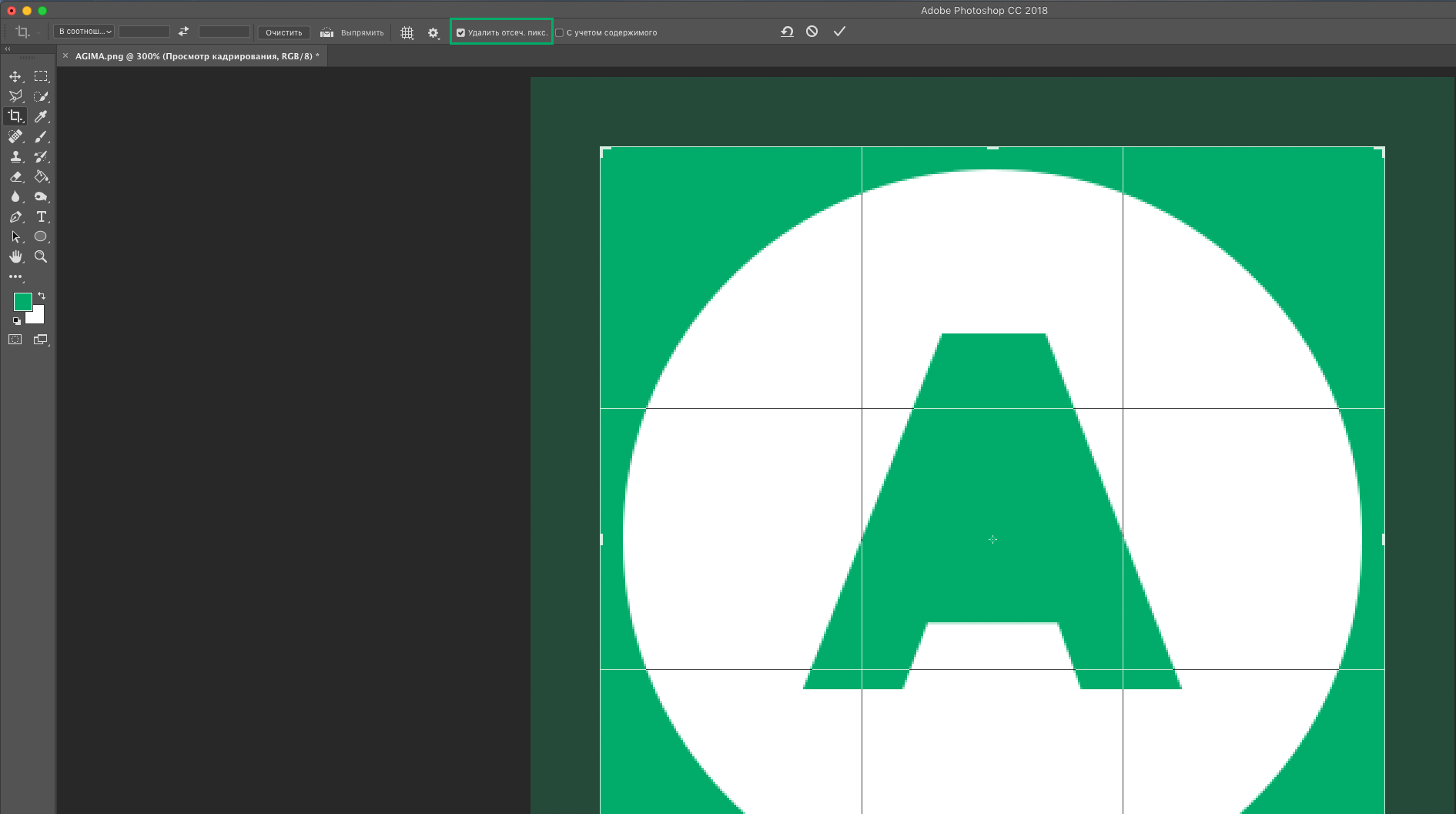Click the top-left crop corner handle
Screen dimensions: 1456x814
(x=604, y=150)
